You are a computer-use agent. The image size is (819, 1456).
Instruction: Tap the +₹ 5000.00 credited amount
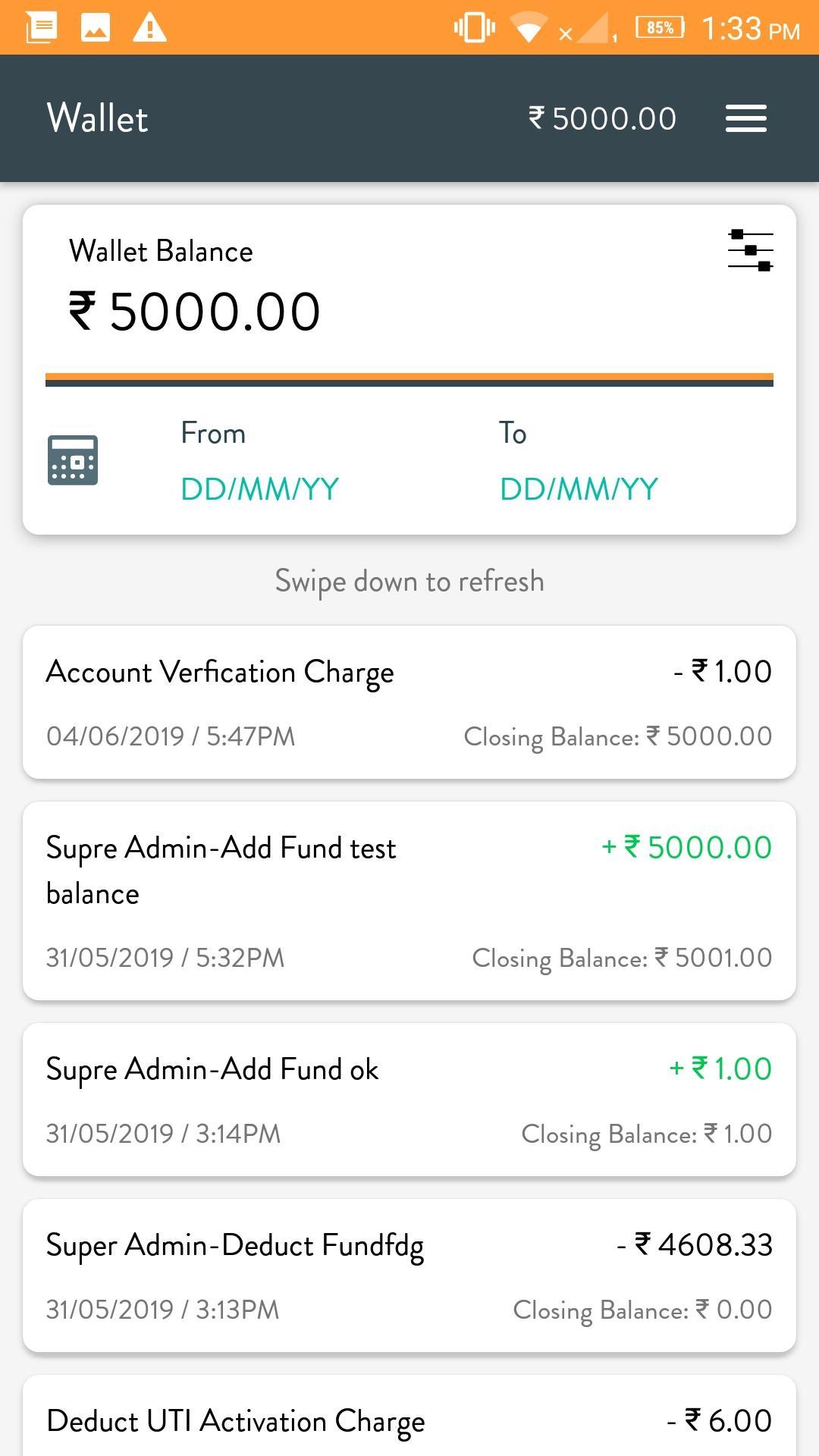click(687, 847)
